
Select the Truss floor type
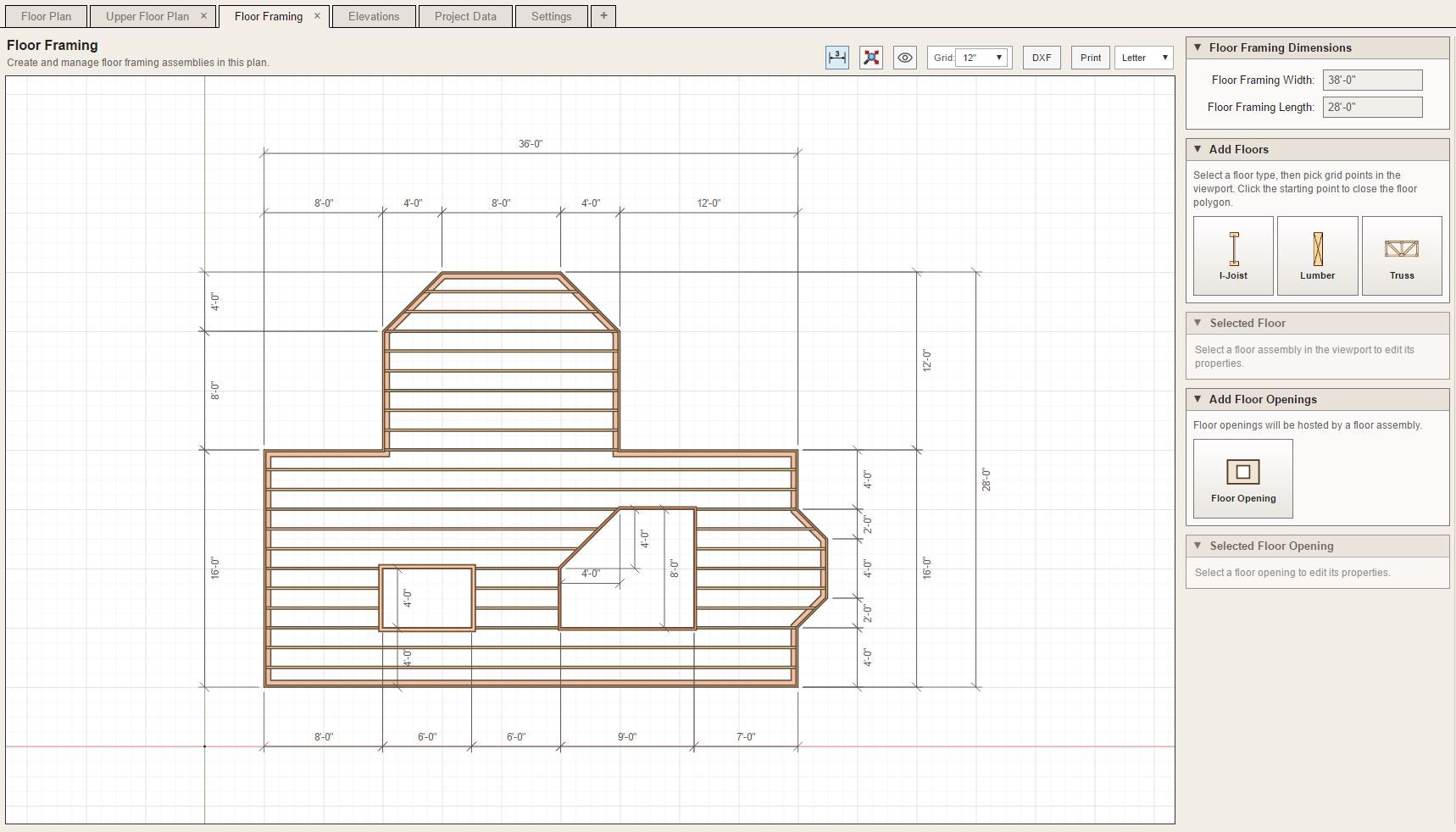[1402, 256]
